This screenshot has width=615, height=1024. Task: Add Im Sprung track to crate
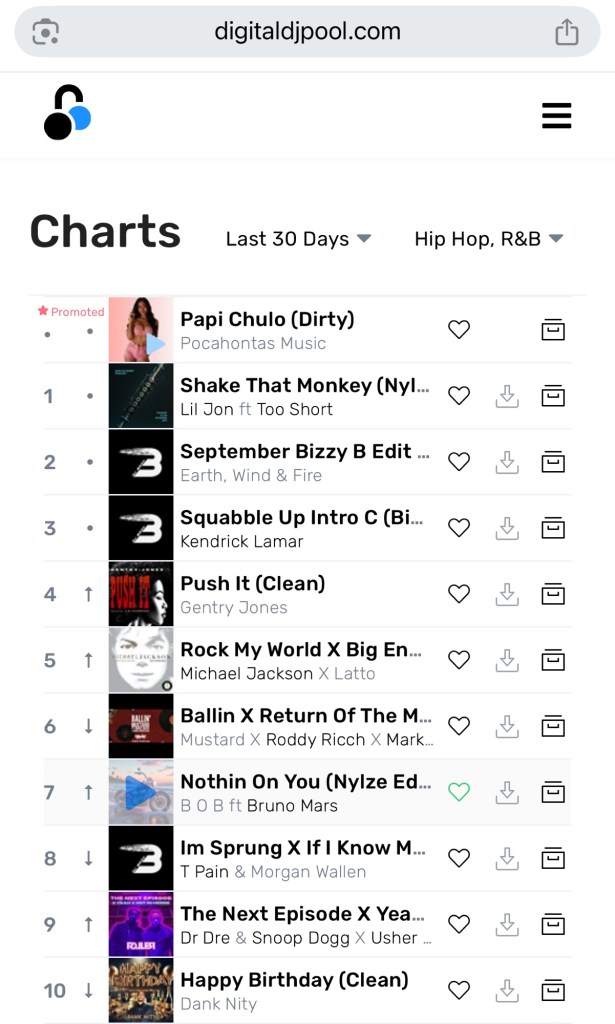[553, 858]
